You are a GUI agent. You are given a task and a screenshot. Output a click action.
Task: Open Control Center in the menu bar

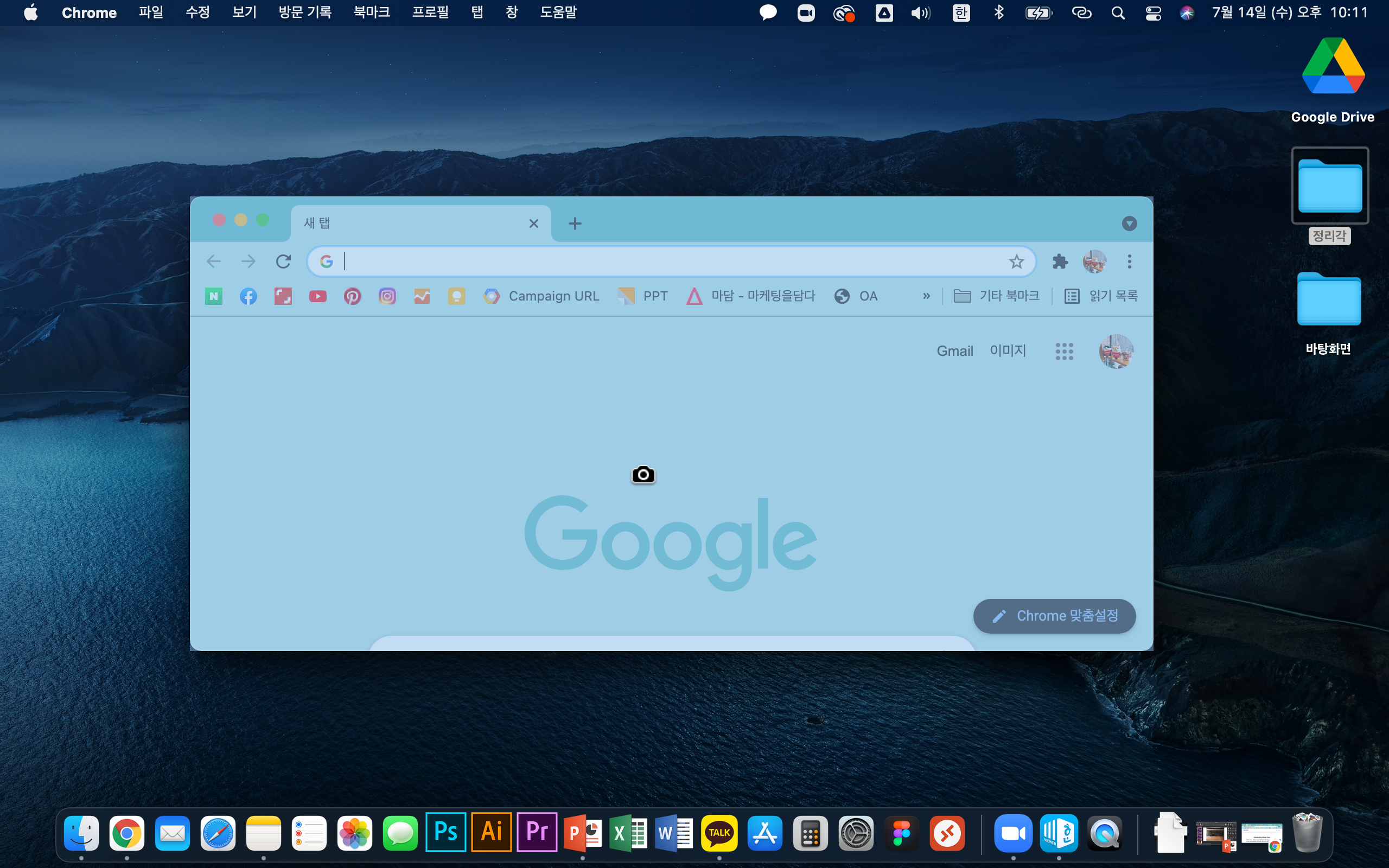coord(1153,12)
